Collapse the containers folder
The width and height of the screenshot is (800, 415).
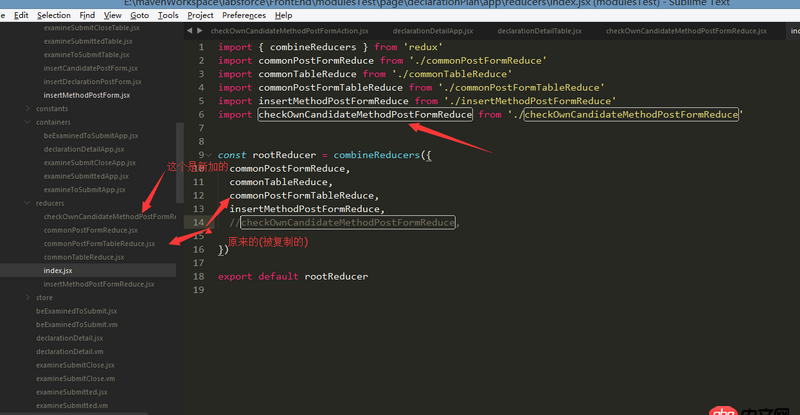(28, 122)
